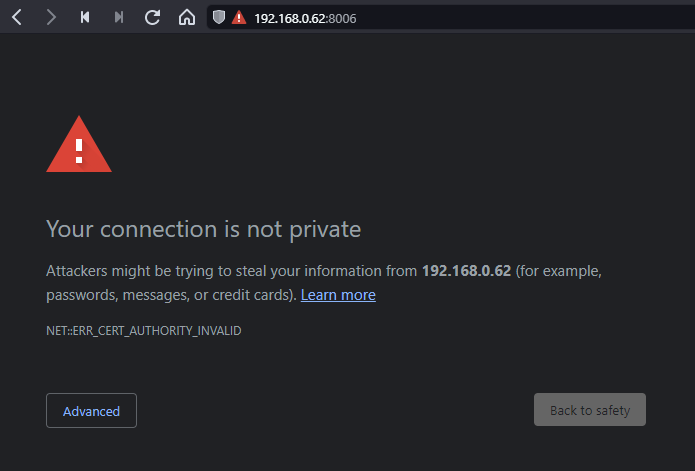This screenshot has height=471, width=695.
Task: Click the "passwords, messages, or credit cards" text
Action: click(170, 295)
